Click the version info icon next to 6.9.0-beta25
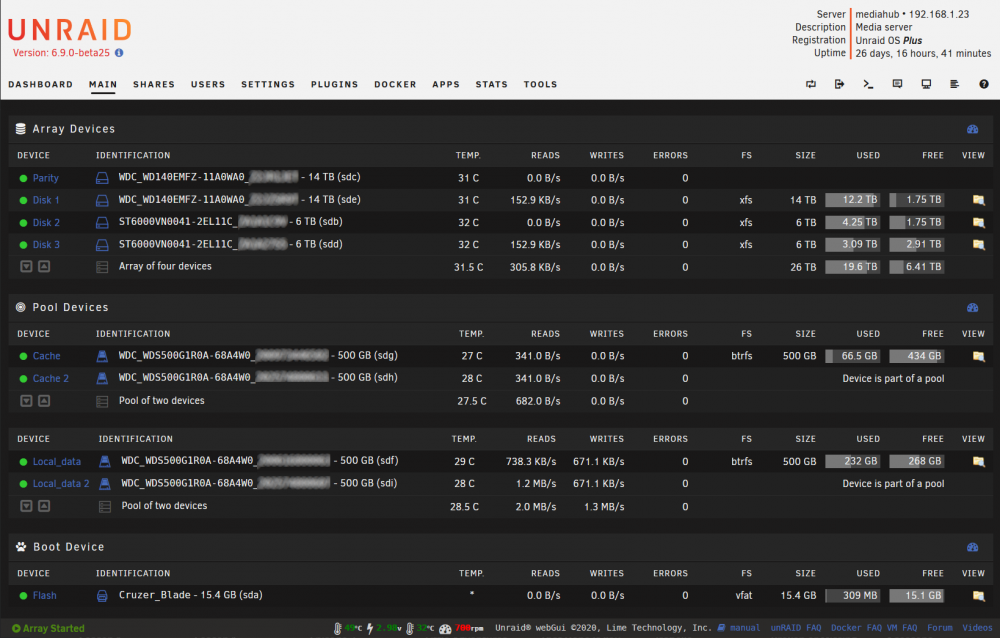Image resolution: width=1000 pixels, height=638 pixels. 119,53
